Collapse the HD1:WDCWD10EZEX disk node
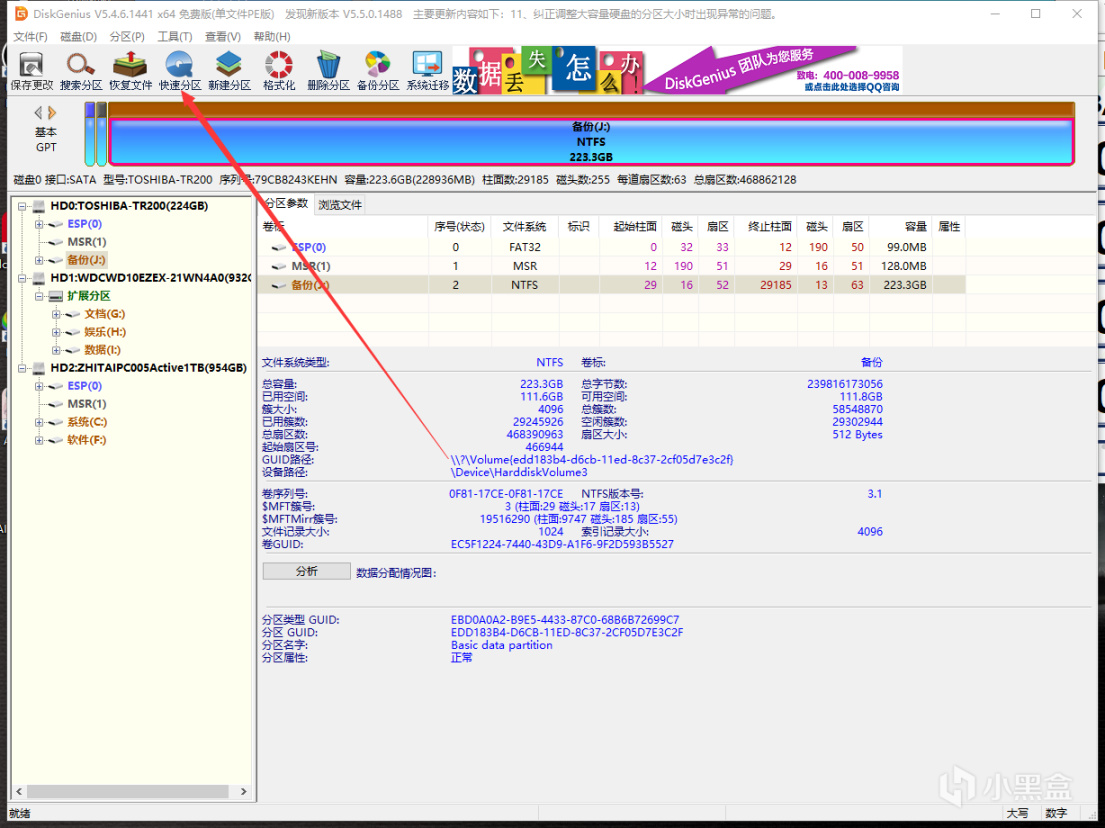The image size is (1105, 828). pyautogui.click(x=22, y=278)
